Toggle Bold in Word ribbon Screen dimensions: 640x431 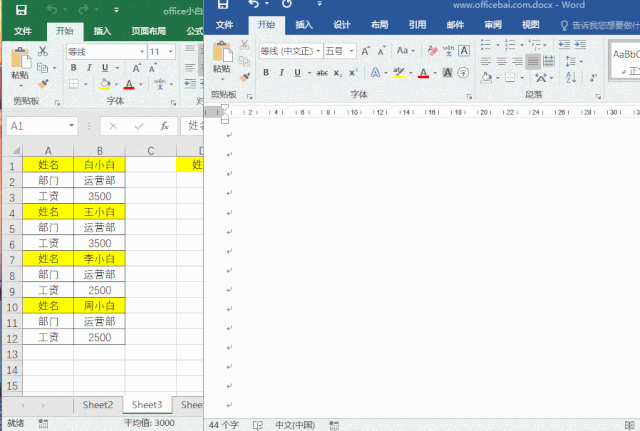266,73
